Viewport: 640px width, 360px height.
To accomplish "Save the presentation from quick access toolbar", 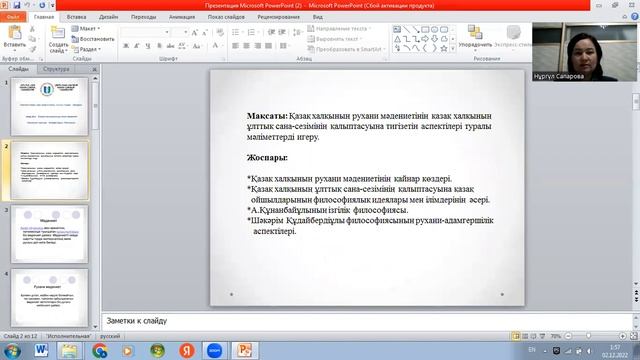I will coord(17,5).
